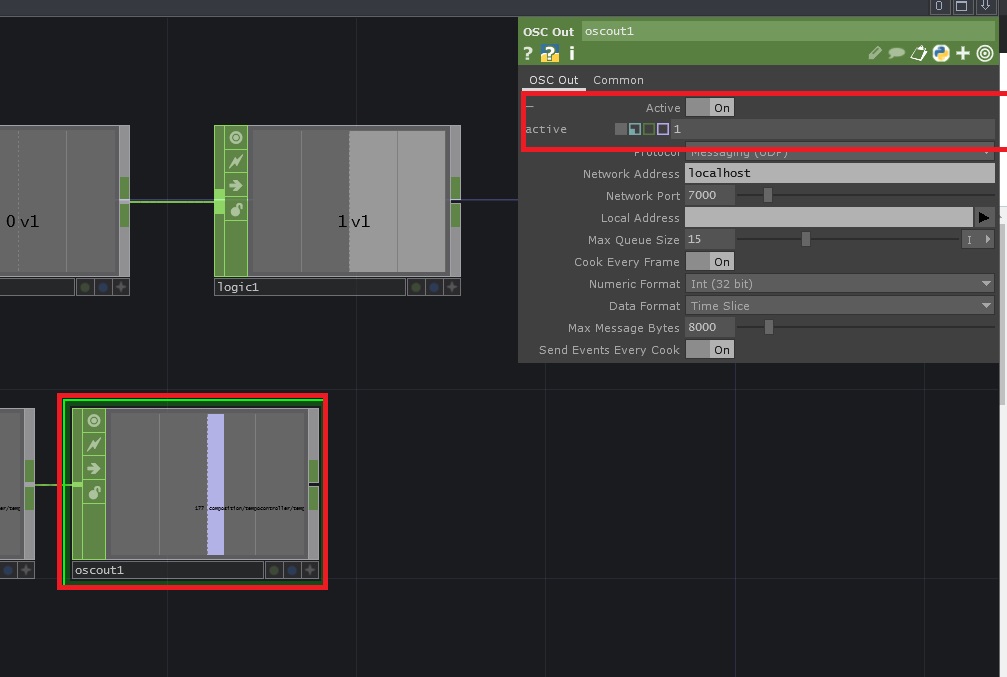
Task: Switch to the OSC Out tab
Action: [x=554, y=80]
